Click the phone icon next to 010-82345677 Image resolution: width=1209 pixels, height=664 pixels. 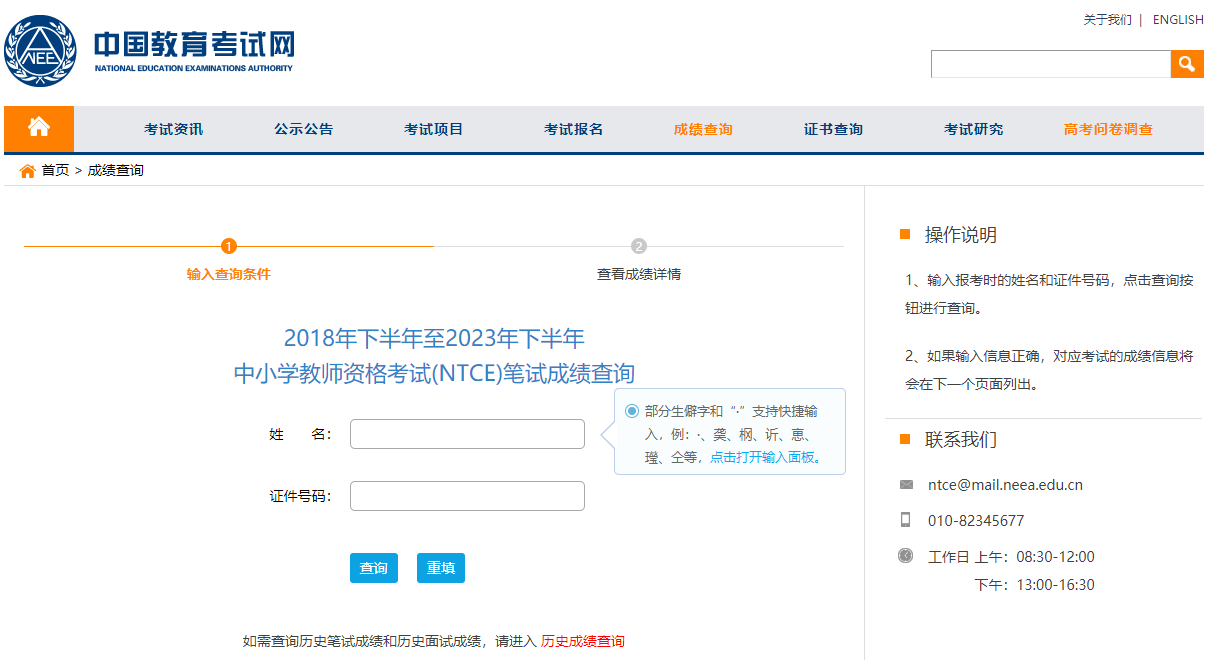click(x=906, y=519)
